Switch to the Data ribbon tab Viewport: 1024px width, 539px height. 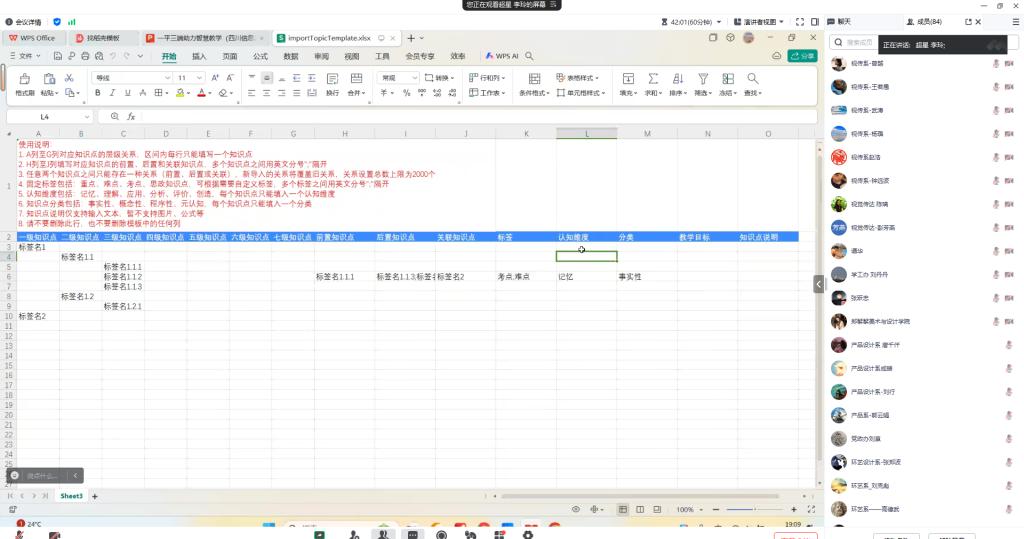click(x=291, y=56)
